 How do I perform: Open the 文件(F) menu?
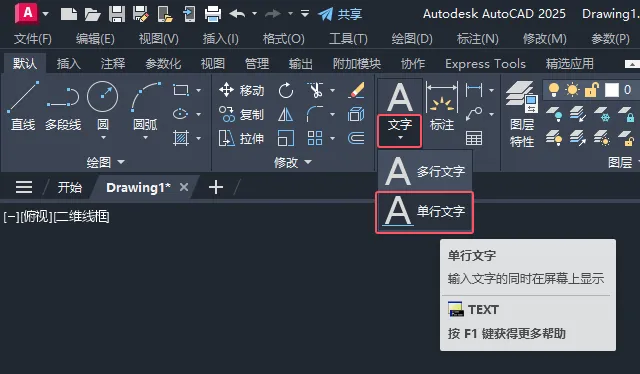(x=33, y=39)
